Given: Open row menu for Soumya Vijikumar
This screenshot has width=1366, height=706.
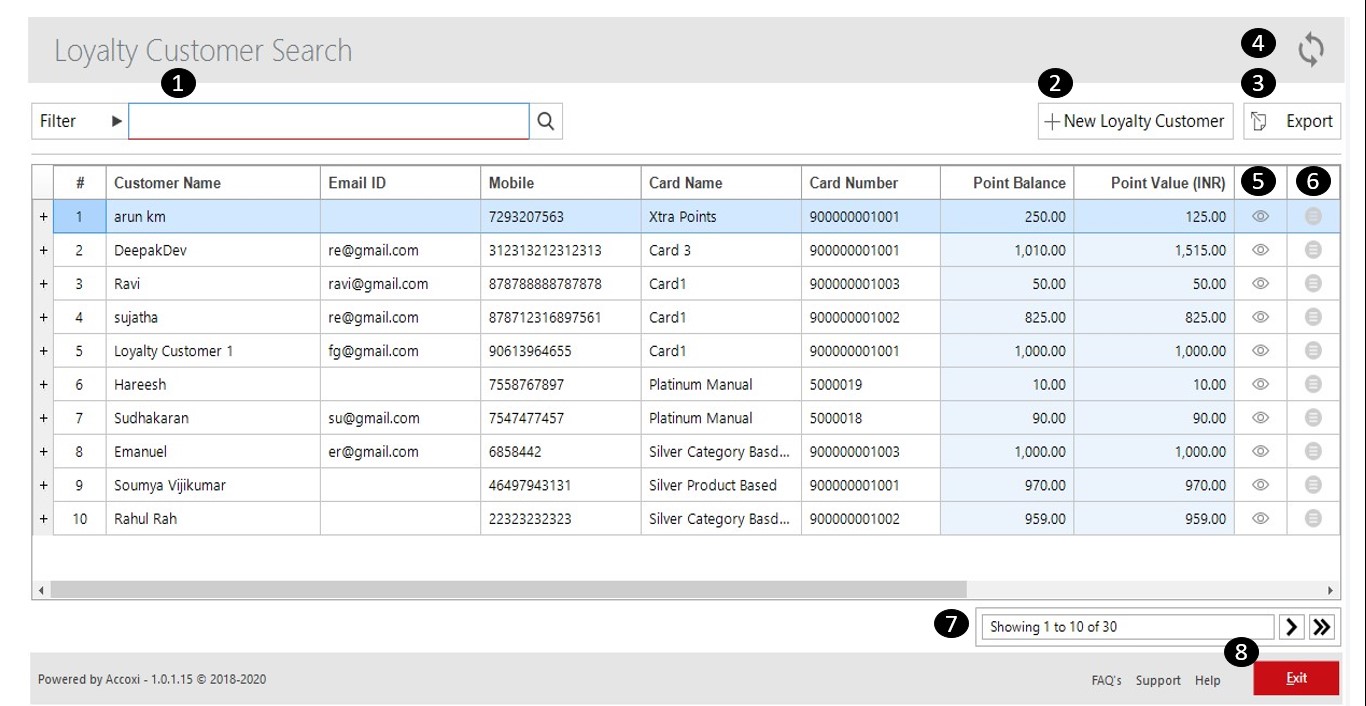Looking at the screenshot, I should (1313, 485).
